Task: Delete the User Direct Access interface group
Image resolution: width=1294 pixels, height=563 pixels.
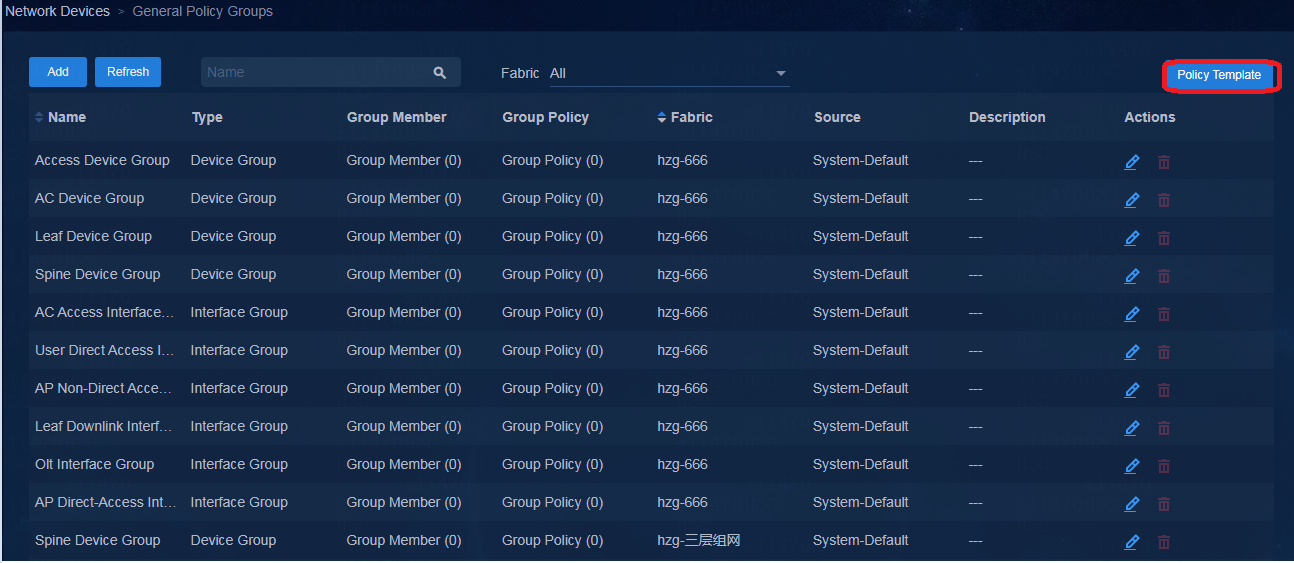Action: point(1164,352)
